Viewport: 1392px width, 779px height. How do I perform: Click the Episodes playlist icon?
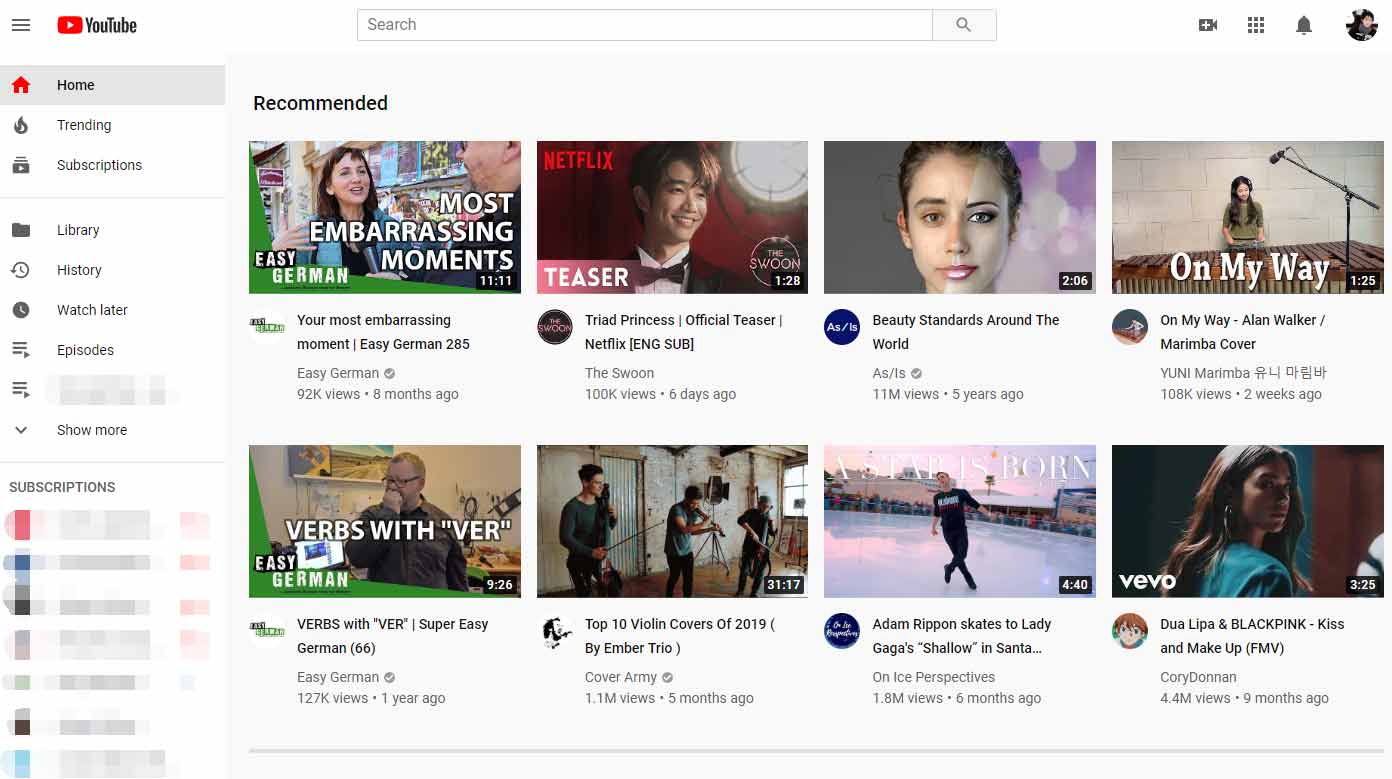pos(21,350)
